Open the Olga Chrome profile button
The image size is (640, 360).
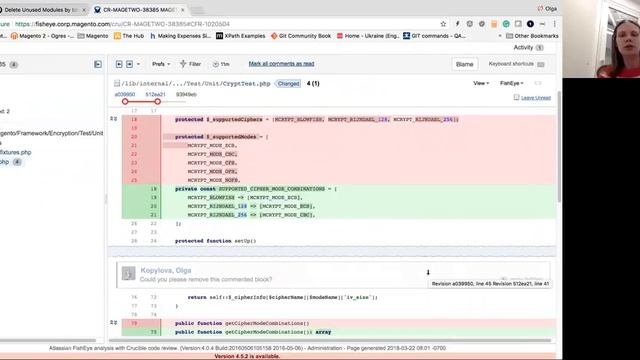point(547,9)
